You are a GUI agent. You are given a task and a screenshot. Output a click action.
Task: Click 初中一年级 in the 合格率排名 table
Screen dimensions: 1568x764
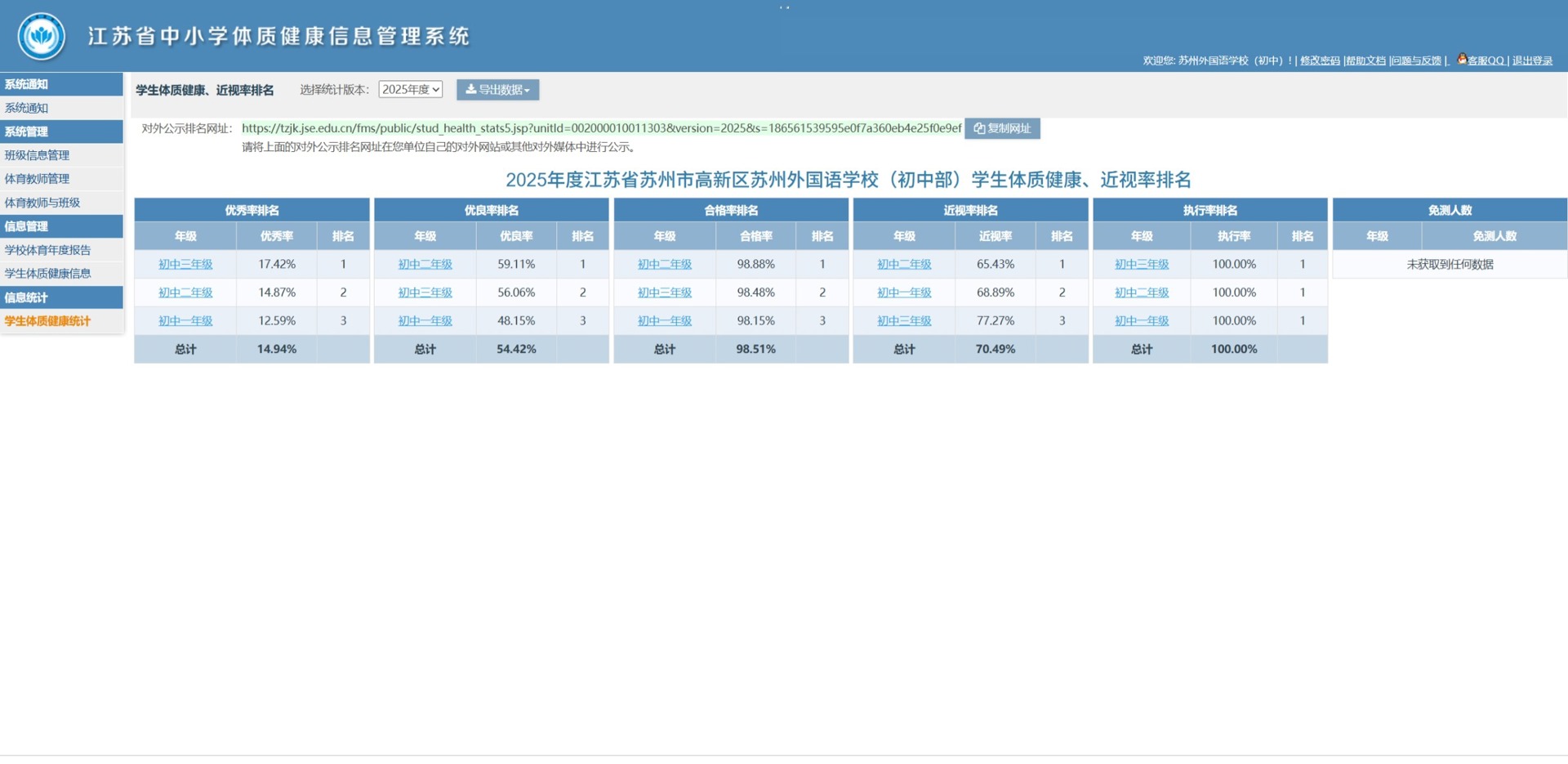pos(664,321)
